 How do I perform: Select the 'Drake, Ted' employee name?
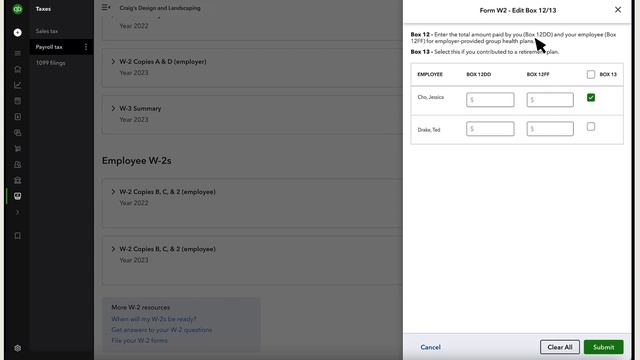pyautogui.click(x=429, y=130)
